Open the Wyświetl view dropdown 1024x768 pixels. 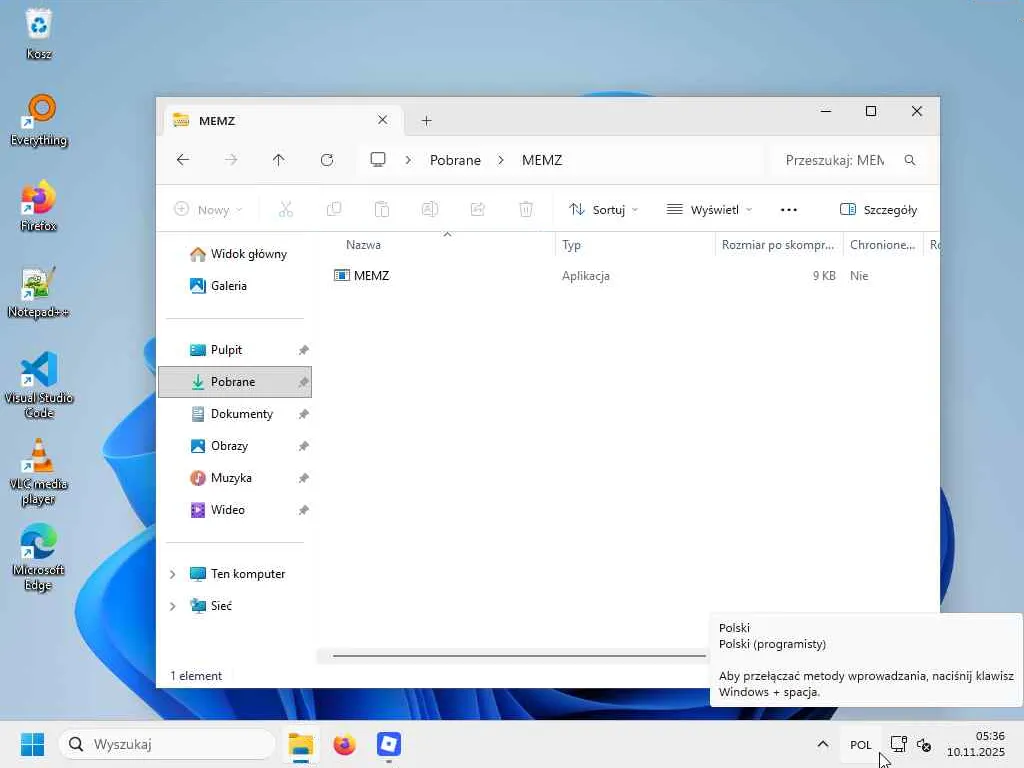[x=710, y=210]
